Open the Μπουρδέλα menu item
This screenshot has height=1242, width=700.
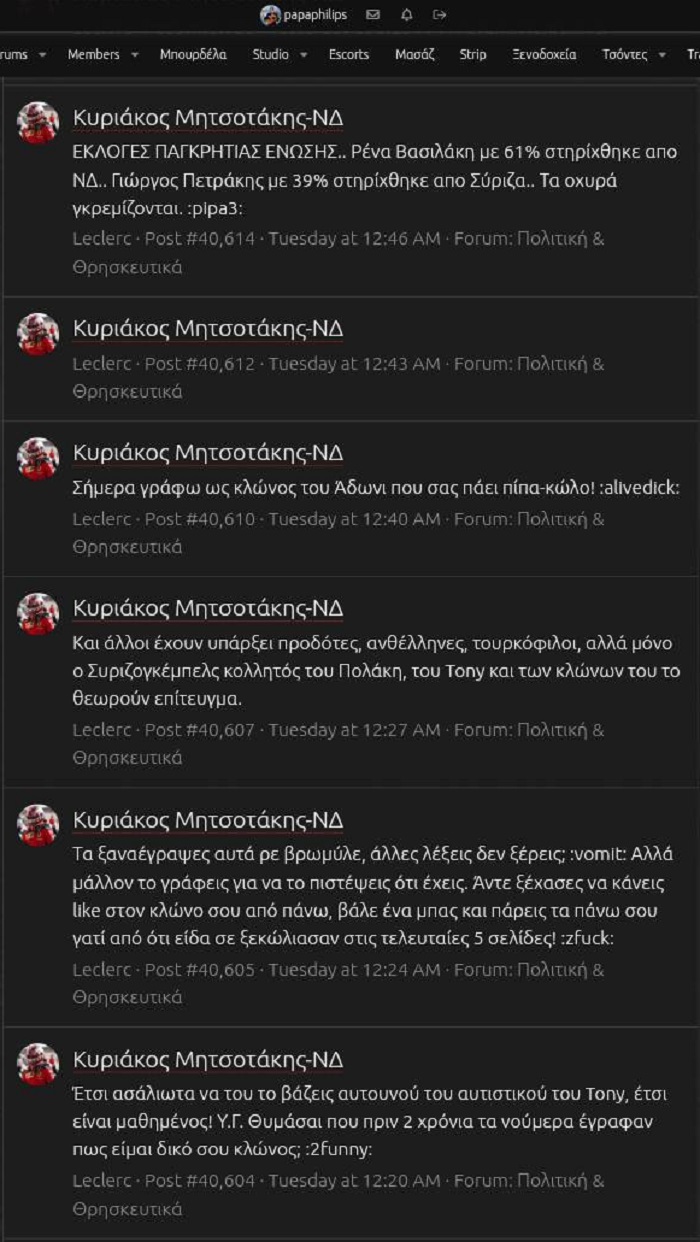[193, 55]
